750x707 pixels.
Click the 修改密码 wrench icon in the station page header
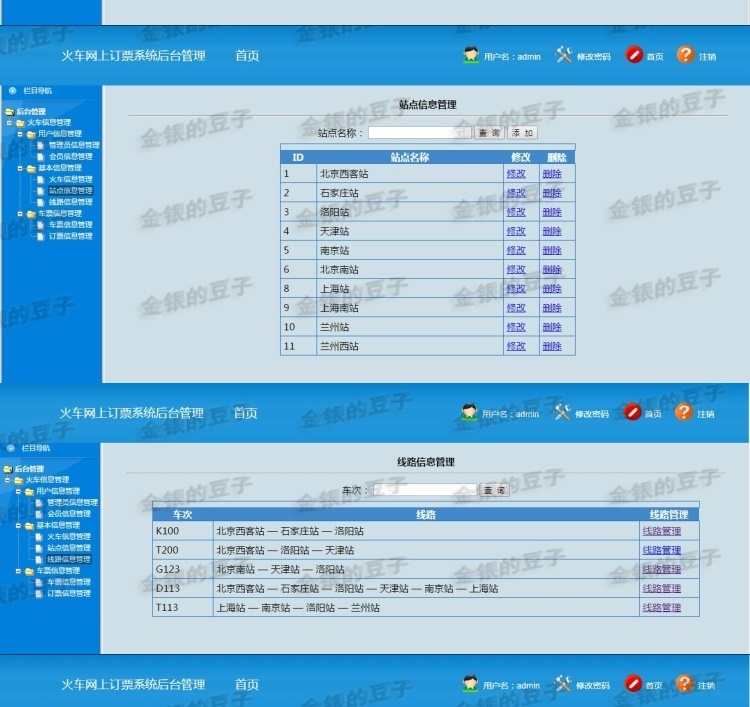[563, 55]
